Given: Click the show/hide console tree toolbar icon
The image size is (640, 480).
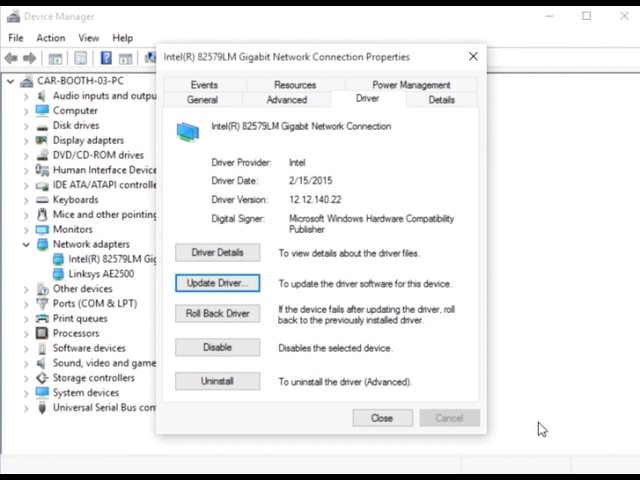Looking at the screenshot, I should pyautogui.click(x=55, y=59).
